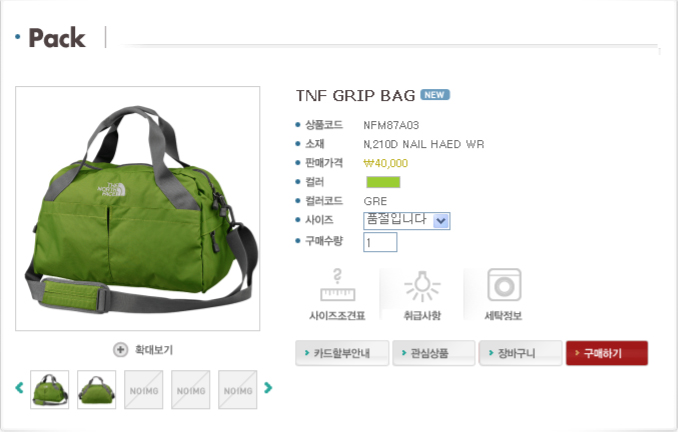The width and height of the screenshot is (678, 432).
Task: Select the third NOIMG thumbnail
Action: (144, 390)
